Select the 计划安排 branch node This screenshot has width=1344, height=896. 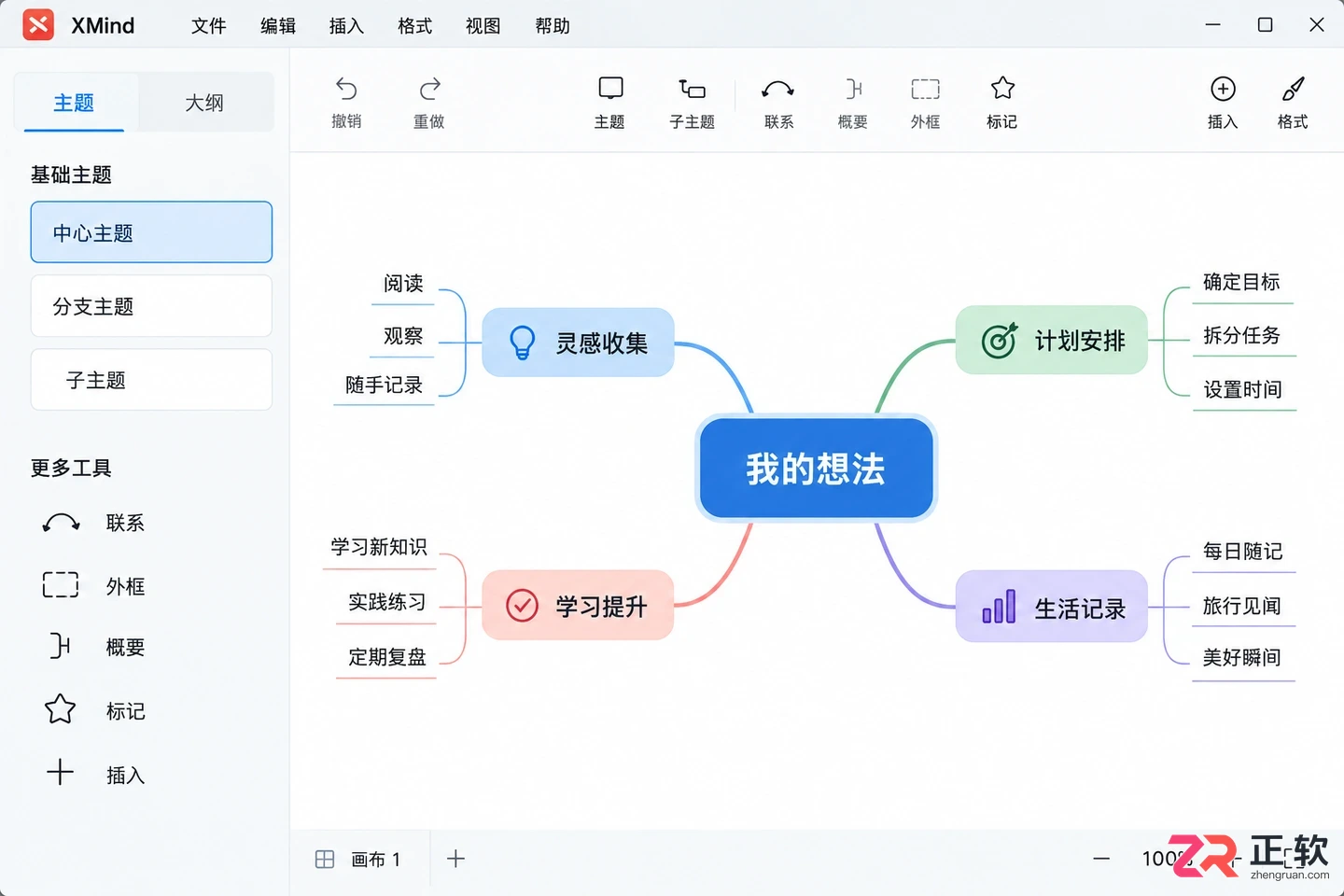tap(1051, 341)
